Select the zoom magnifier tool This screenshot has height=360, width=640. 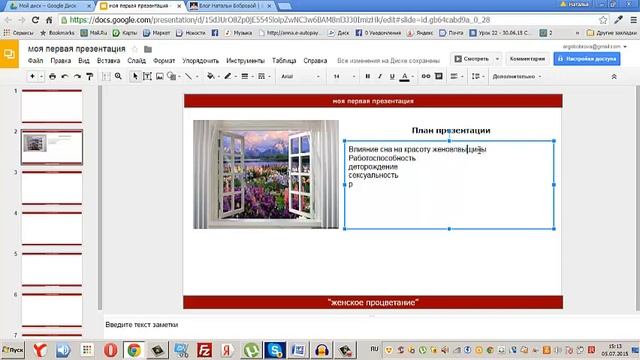[118, 76]
